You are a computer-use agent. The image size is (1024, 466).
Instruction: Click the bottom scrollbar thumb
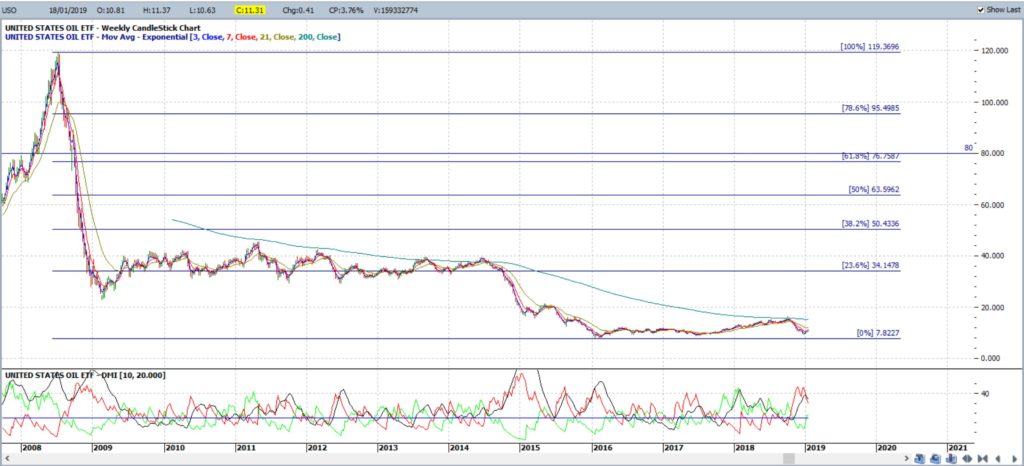click(x=789, y=458)
